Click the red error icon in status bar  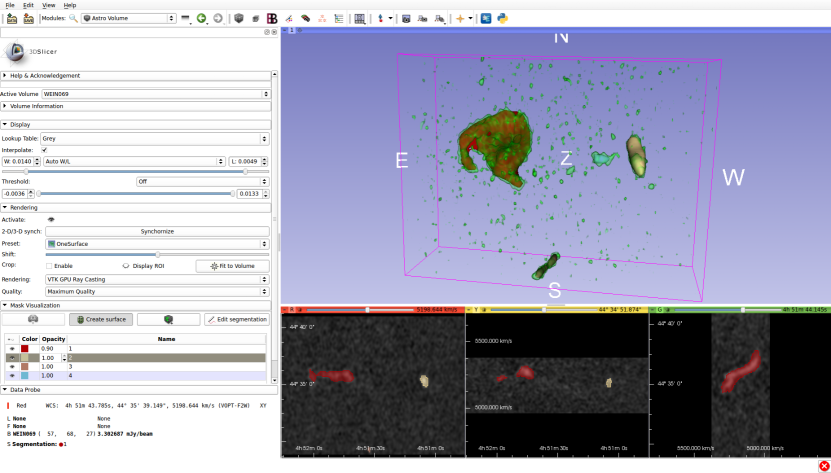pyautogui.click(x=822, y=465)
